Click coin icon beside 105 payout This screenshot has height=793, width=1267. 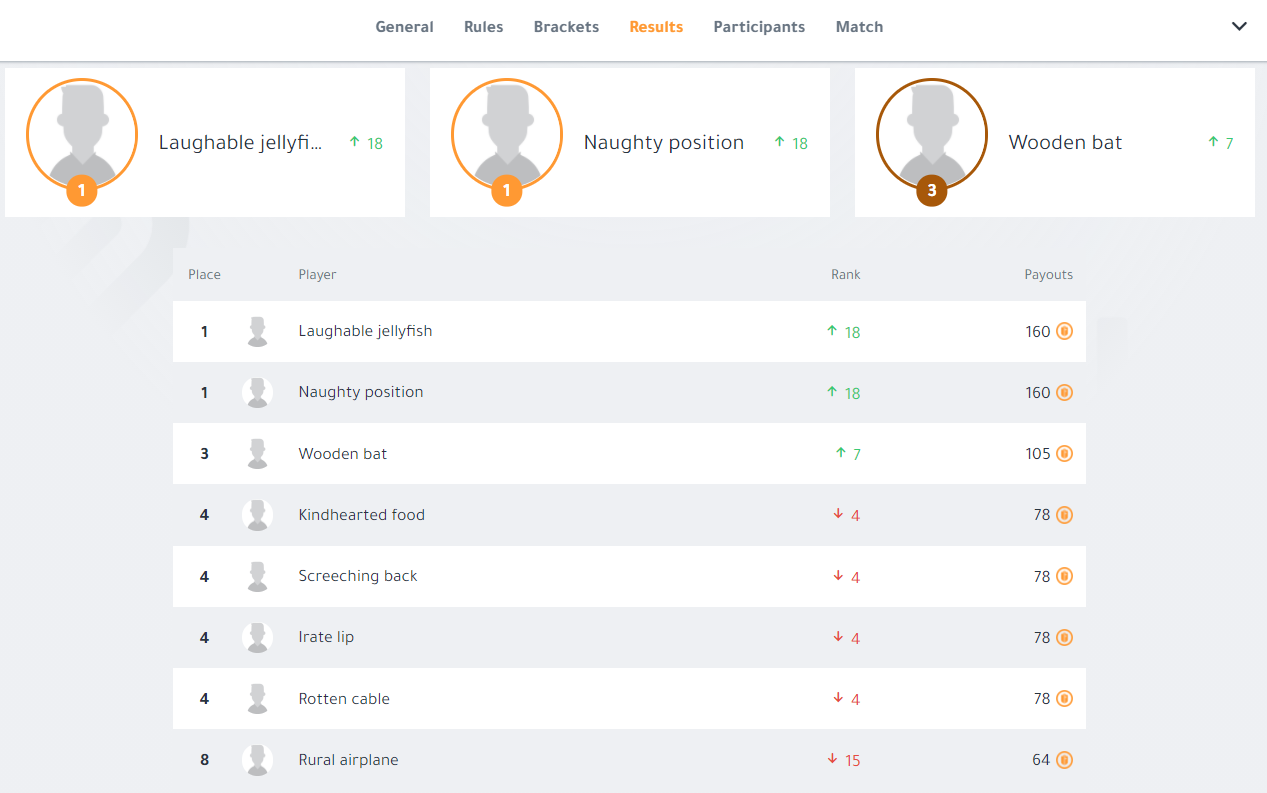pos(1064,454)
